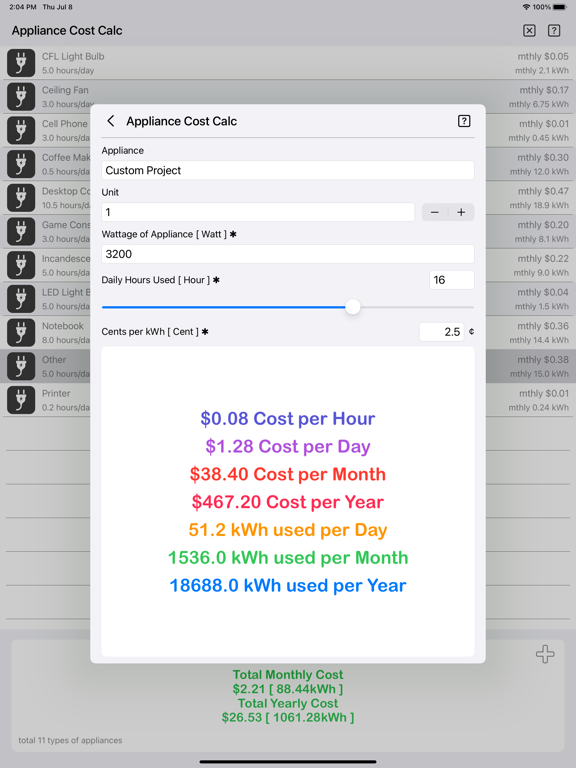576x768 pixels.
Task: Tap the Cell Phone plug icon
Action: [x=21, y=130]
